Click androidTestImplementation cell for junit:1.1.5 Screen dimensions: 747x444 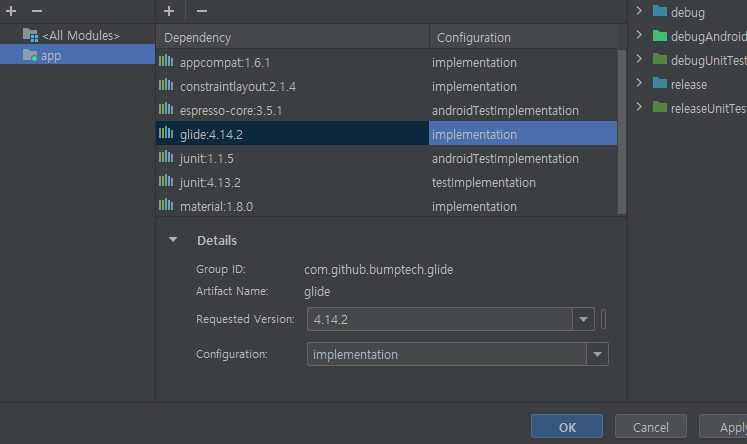tap(523, 158)
